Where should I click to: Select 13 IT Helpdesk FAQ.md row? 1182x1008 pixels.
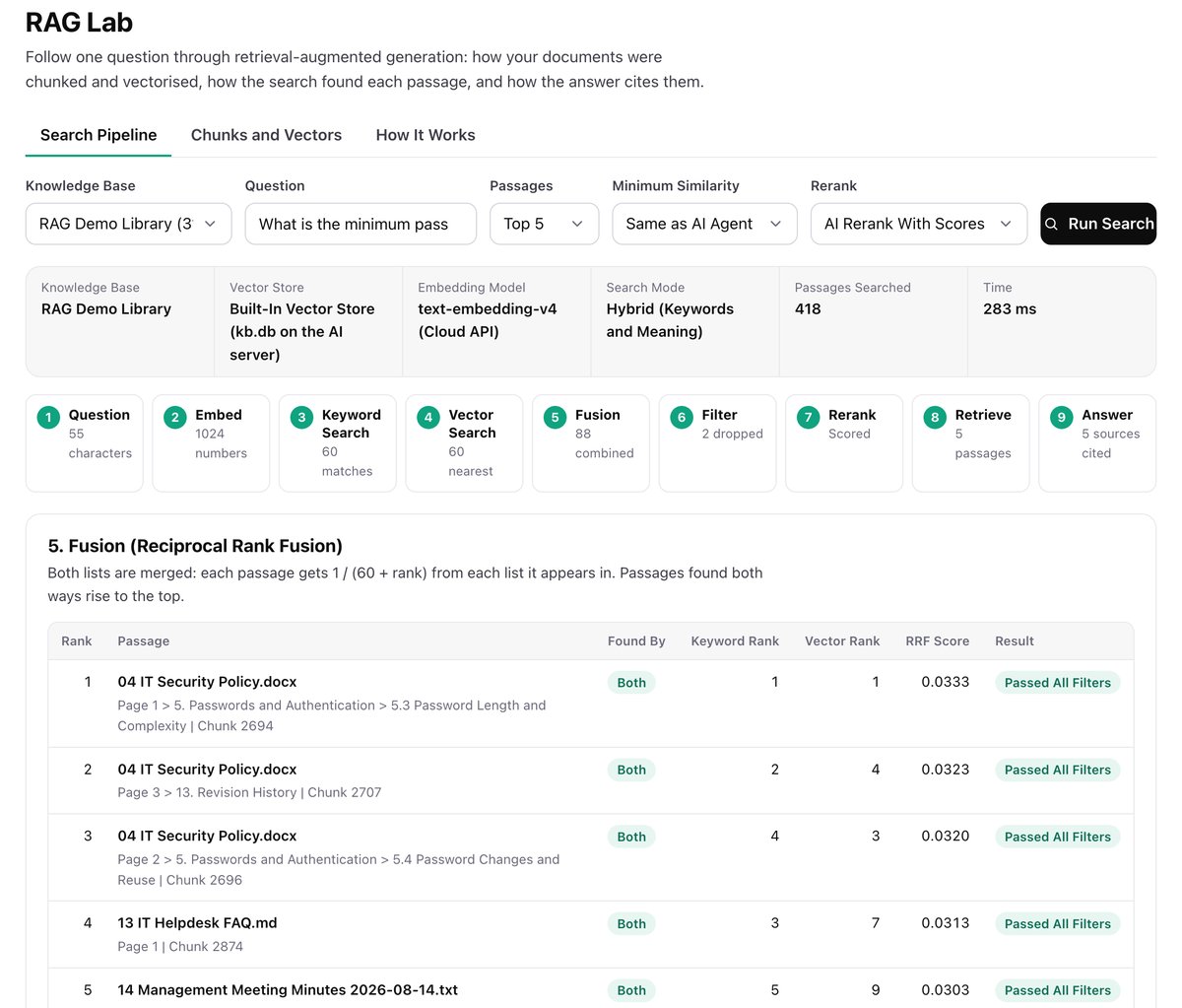(591, 934)
